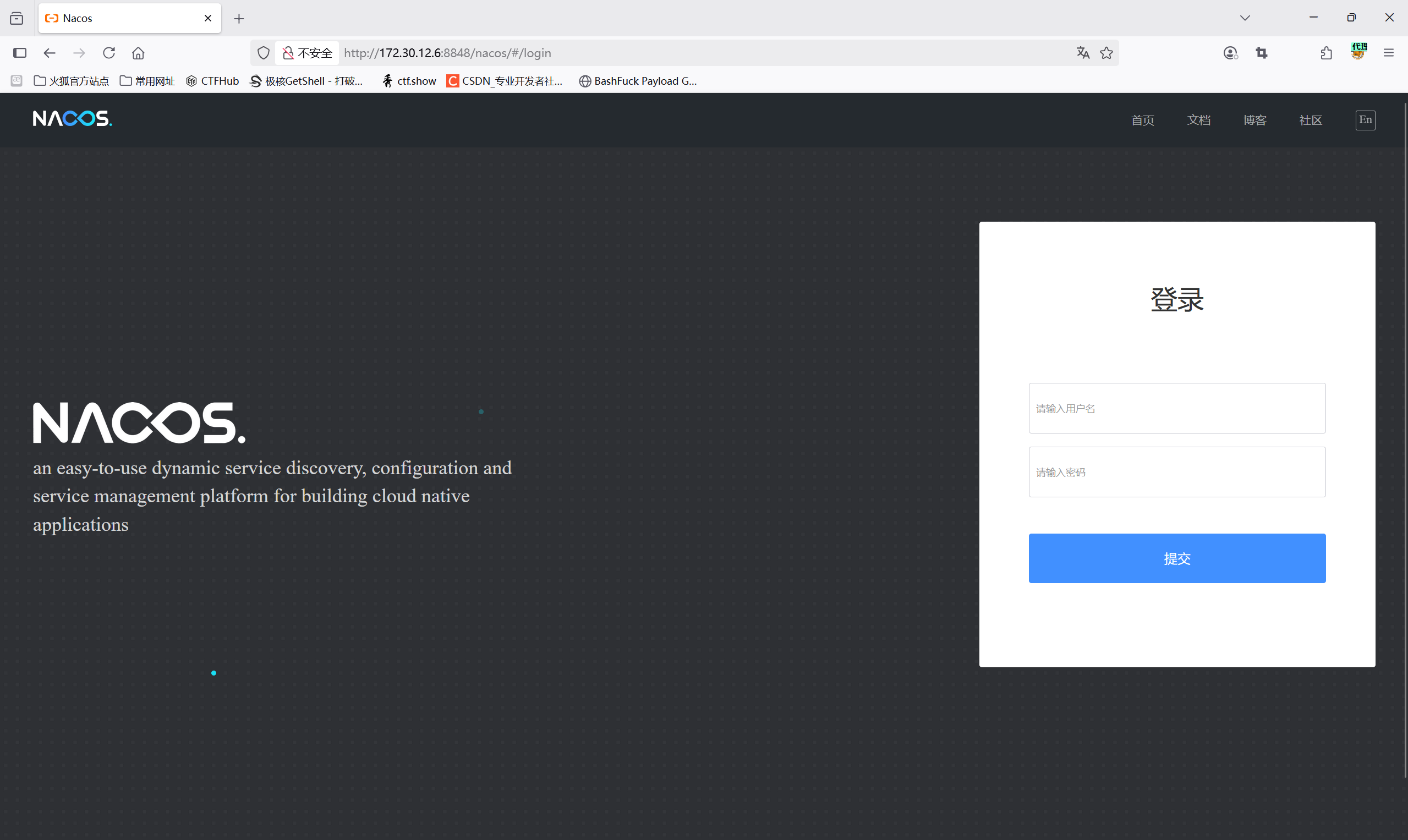1408x840 pixels.
Task: Click the 'an easy-to-use dynamic service discovery' tagline
Action: pos(272,496)
